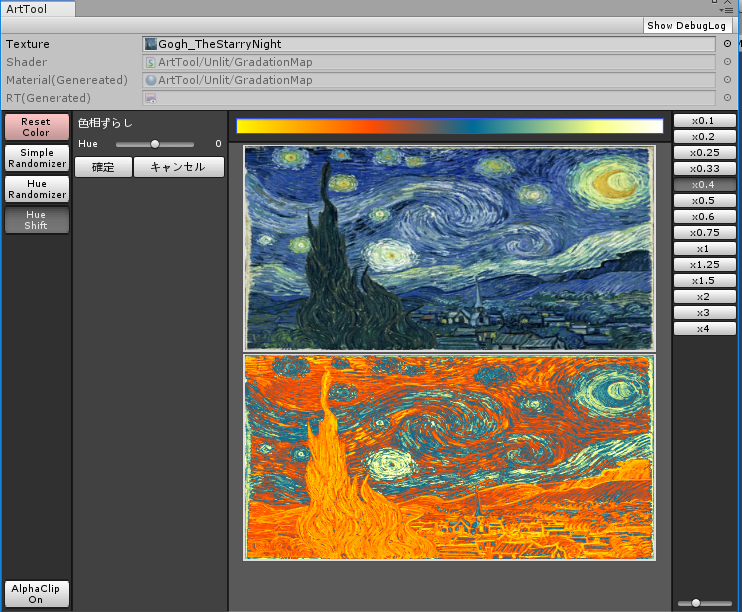The image size is (742, 612).
Task: Toggle Show DebugLog
Action: coord(686,26)
